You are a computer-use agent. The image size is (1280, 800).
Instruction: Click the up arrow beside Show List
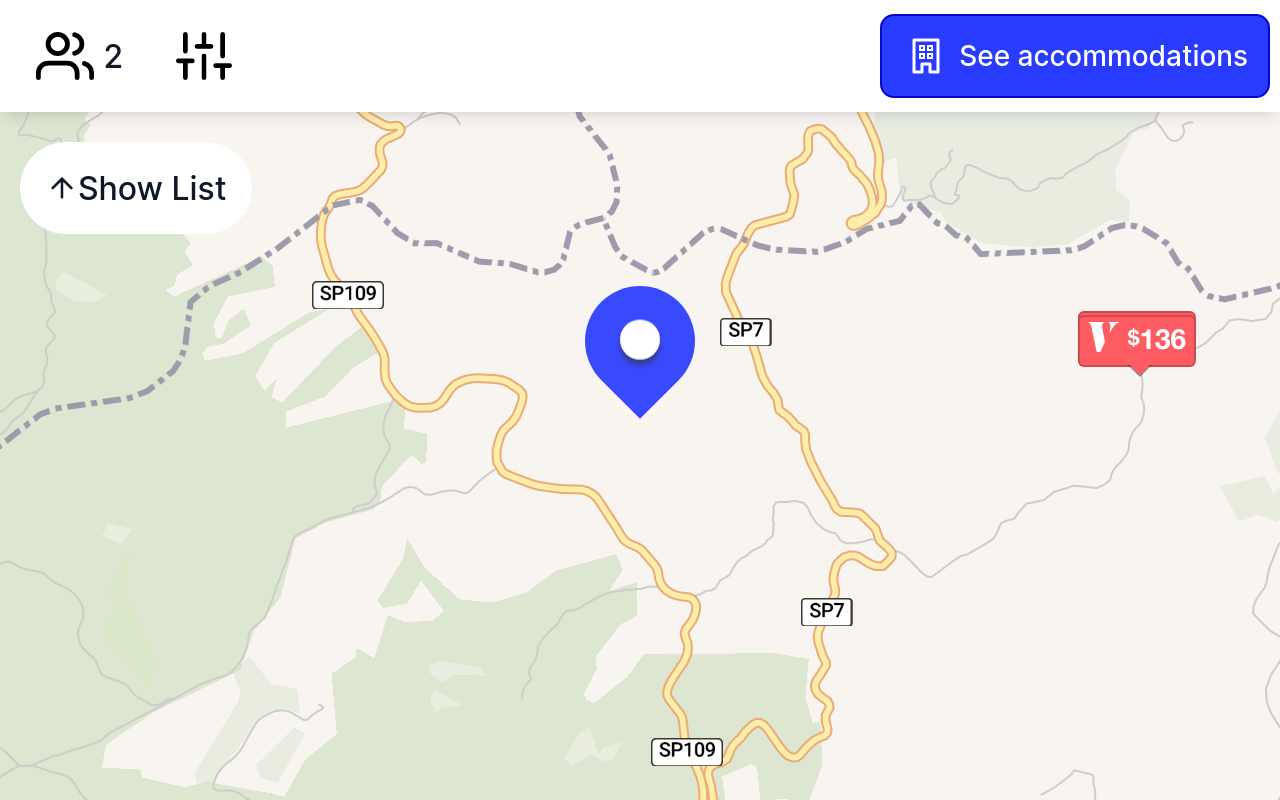(x=62, y=188)
